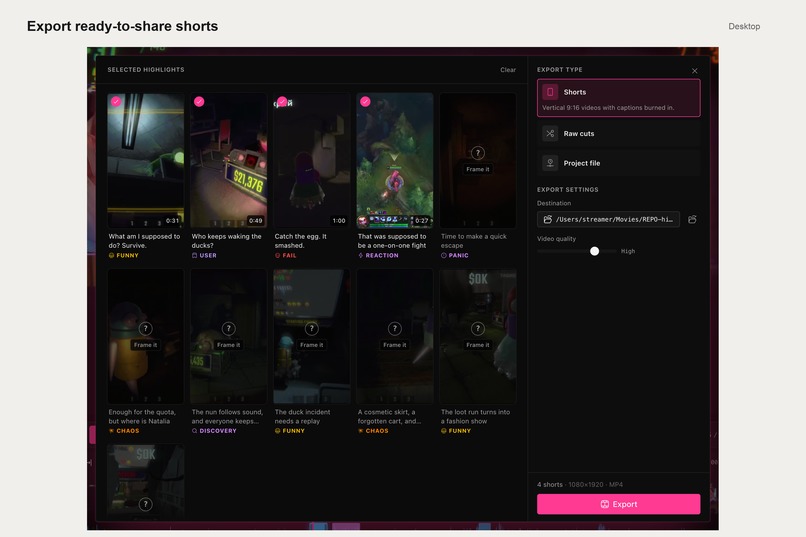Screen dimensions: 806x537
Task: Click 'Frame it' label on 'Time to make a quick escape'
Action: [x=478, y=169]
